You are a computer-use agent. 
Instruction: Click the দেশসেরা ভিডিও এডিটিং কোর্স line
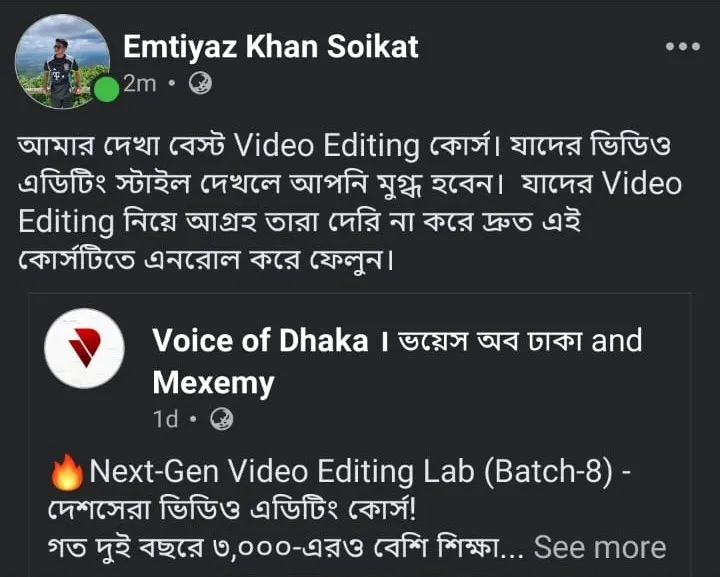(237, 510)
